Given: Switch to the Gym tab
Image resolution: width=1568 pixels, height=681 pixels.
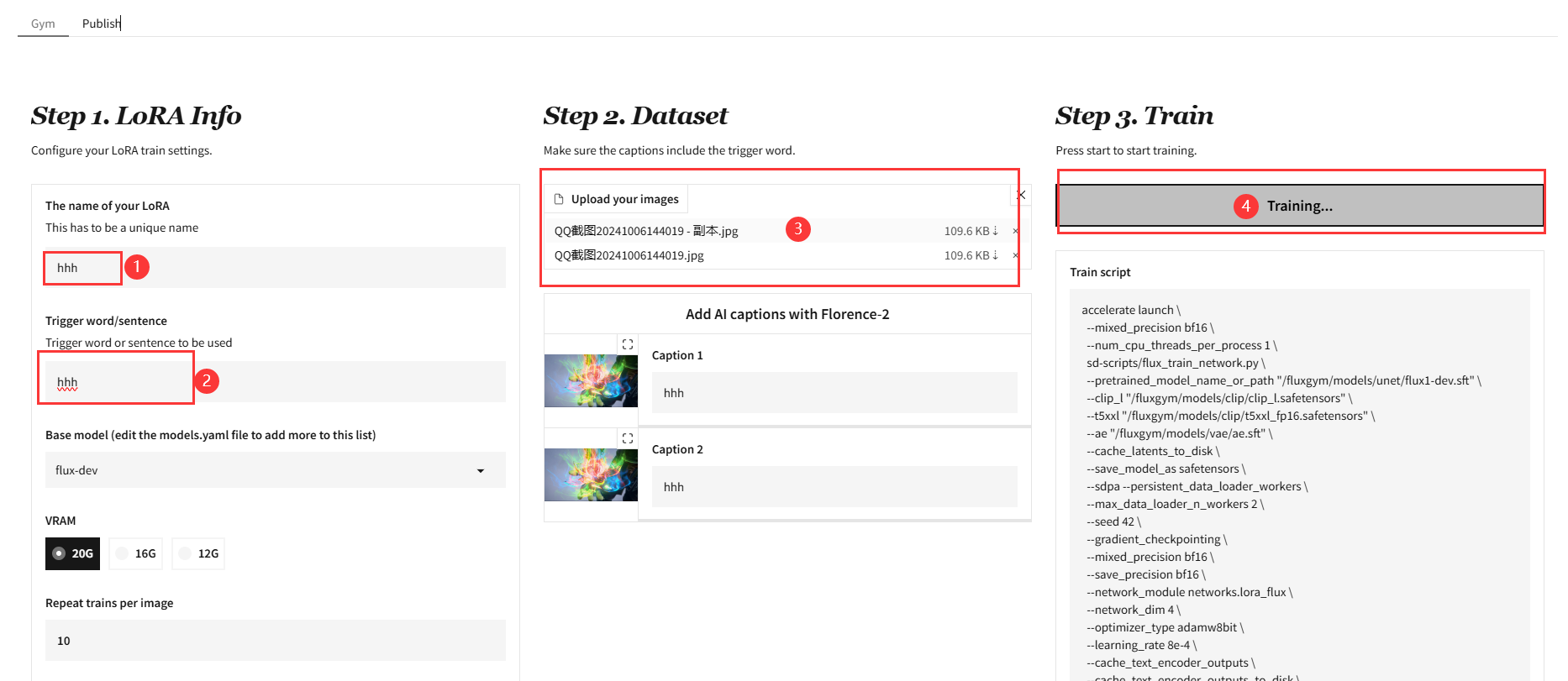Looking at the screenshot, I should tap(43, 24).
